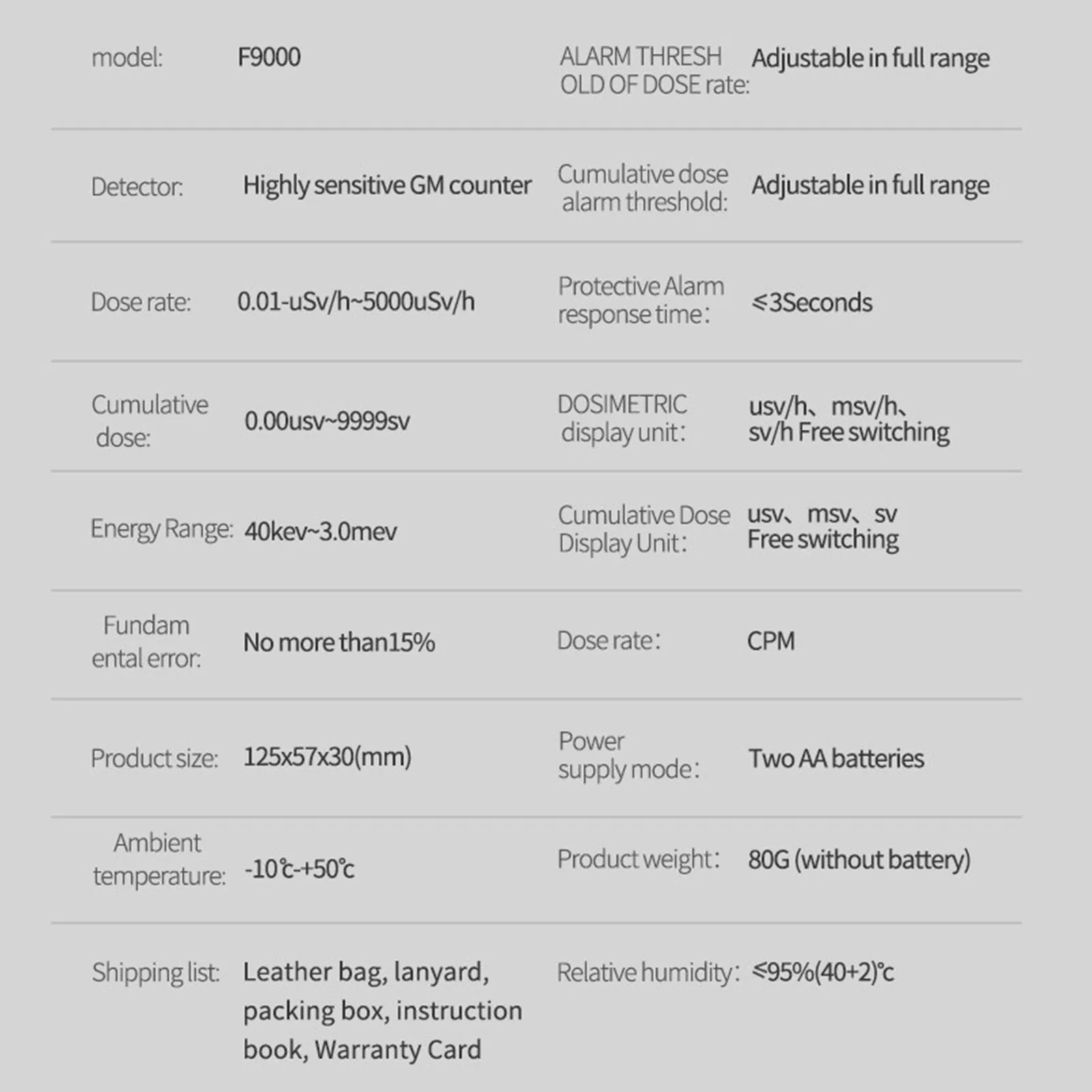Click the product size 125x57x30(mm)
The image size is (1092, 1092).
[327, 757]
